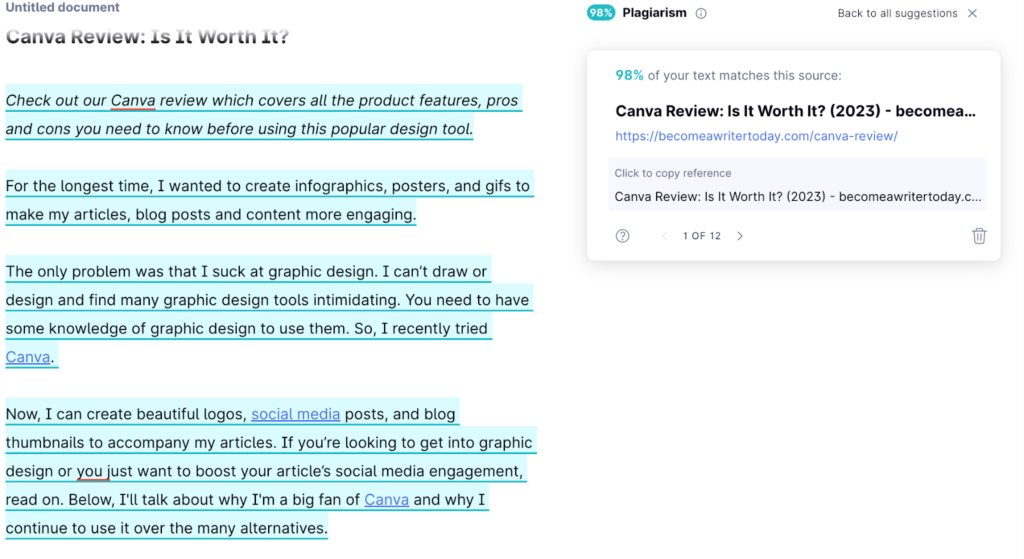Viewport: 1024px width, 559px height.
Task: Open the question mark help icon
Action: point(623,236)
